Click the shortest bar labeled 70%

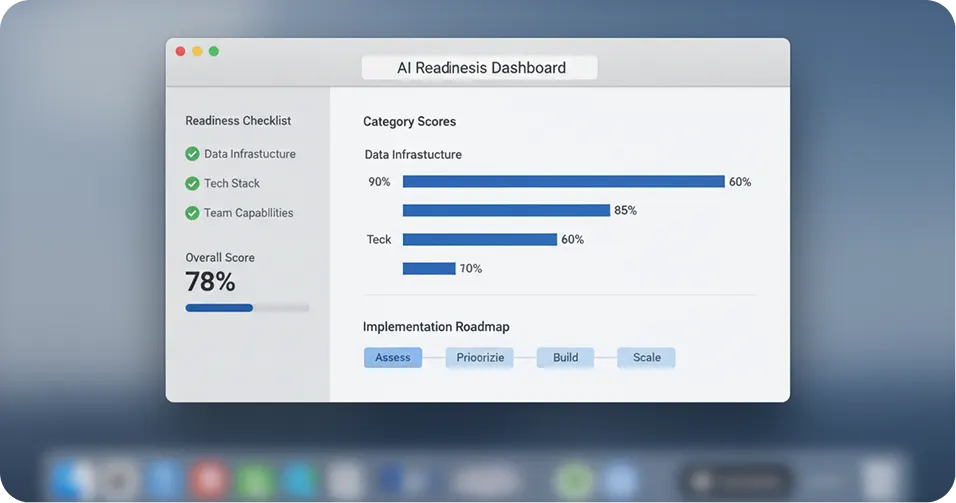pos(429,268)
